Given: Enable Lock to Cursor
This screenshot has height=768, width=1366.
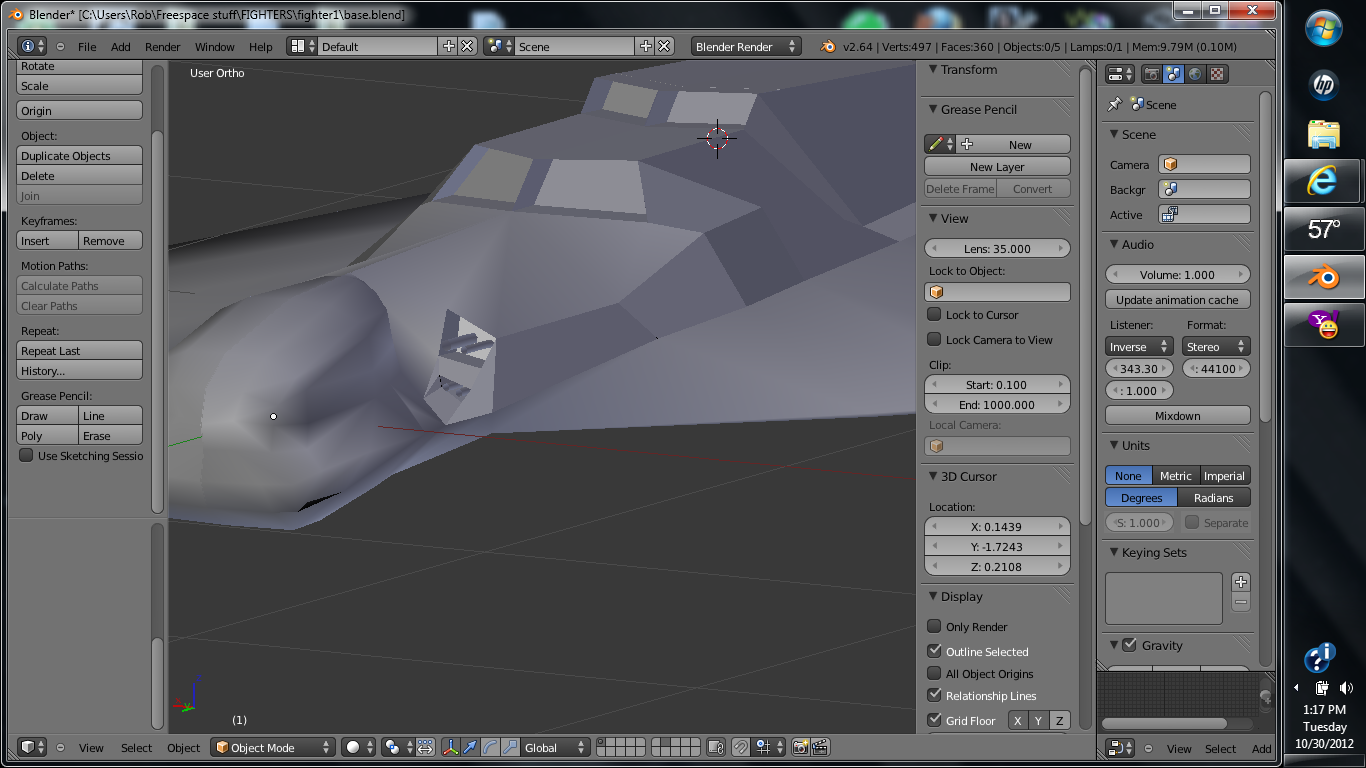Looking at the screenshot, I should click(x=934, y=314).
